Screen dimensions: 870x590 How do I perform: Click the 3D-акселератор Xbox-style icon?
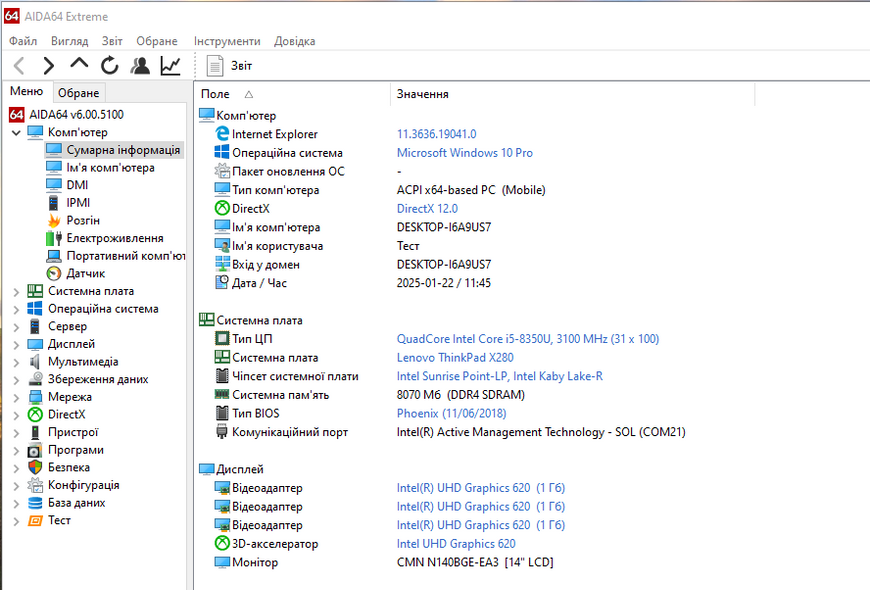(222, 543)
